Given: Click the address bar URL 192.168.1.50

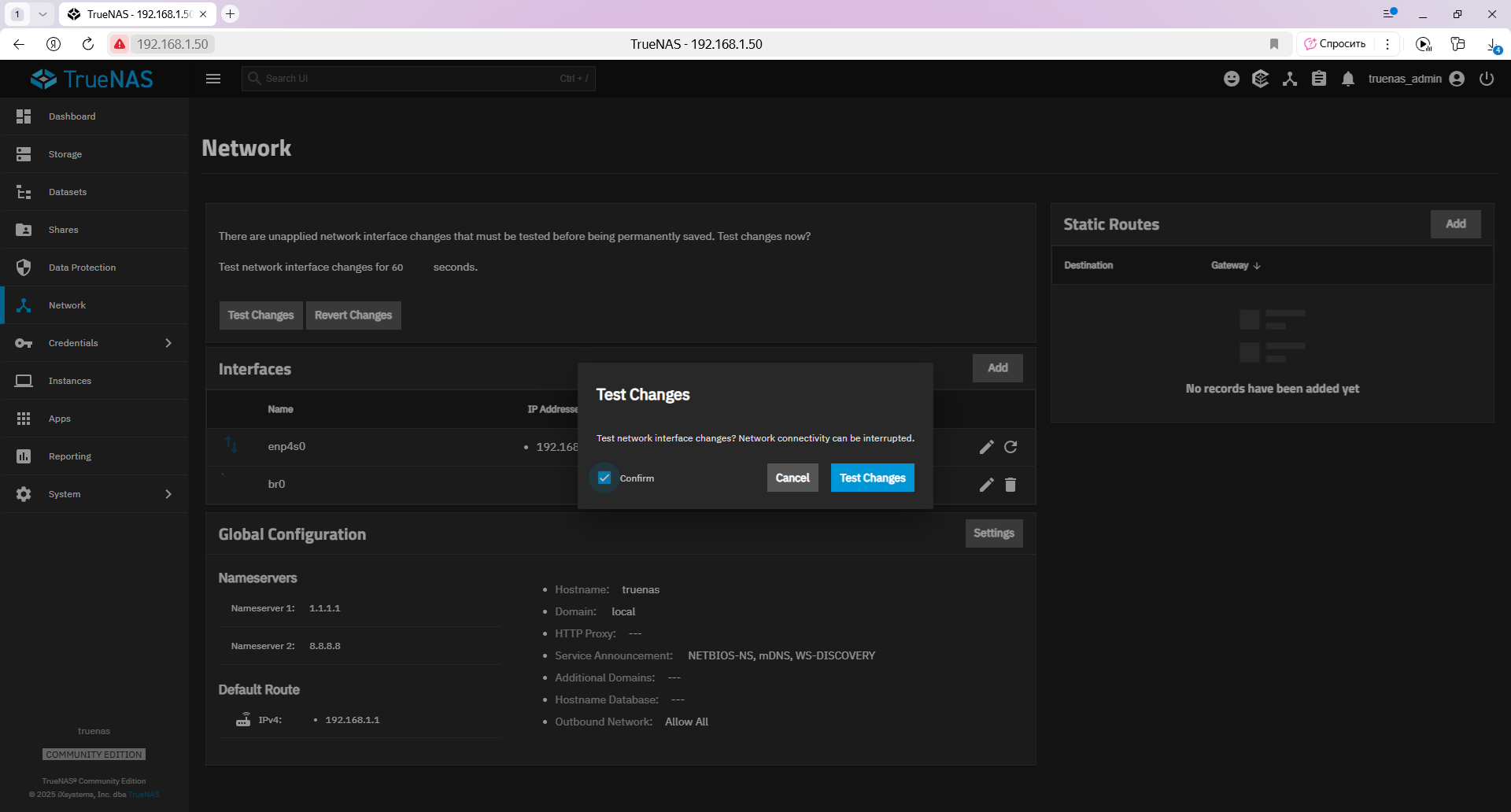Looking at the screenshot, I should tap(172, 44).
